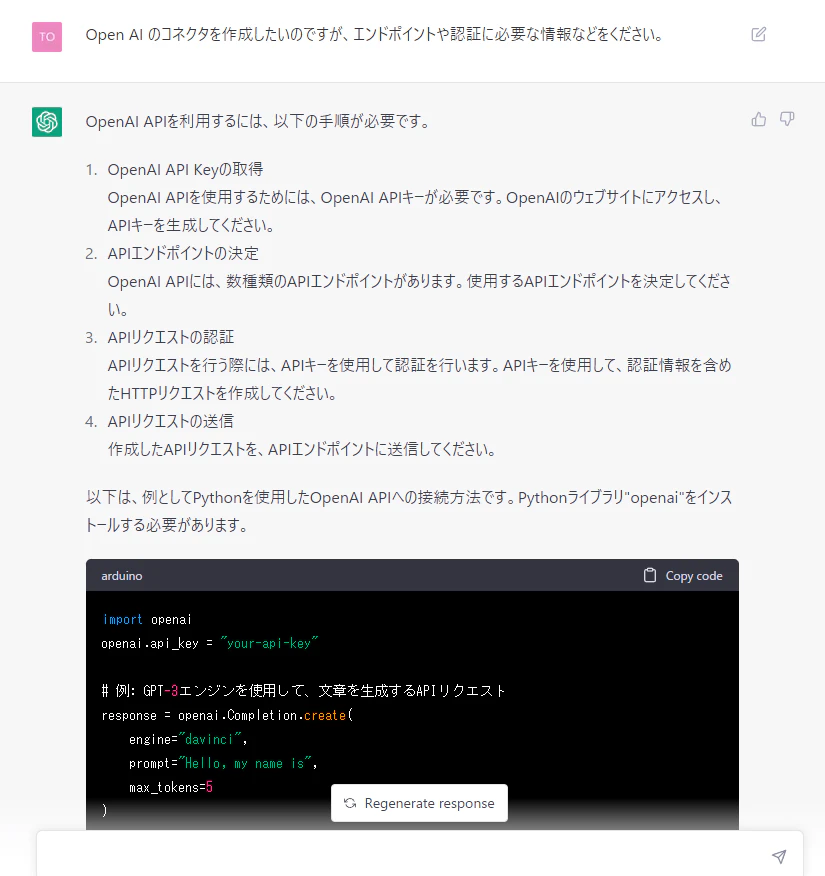
Task: Click Regenerate response button
Action: [419, 803]
